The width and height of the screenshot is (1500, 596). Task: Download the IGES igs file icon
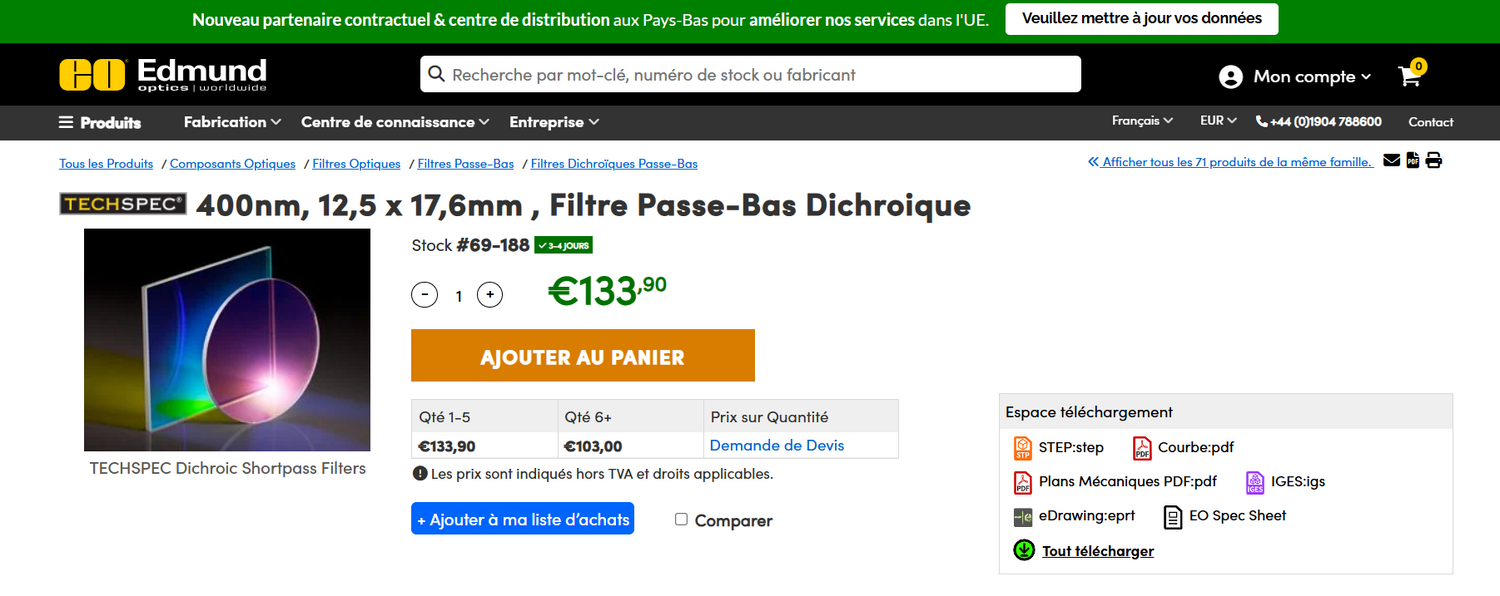pyautogui.click(x=1255, y=482)
